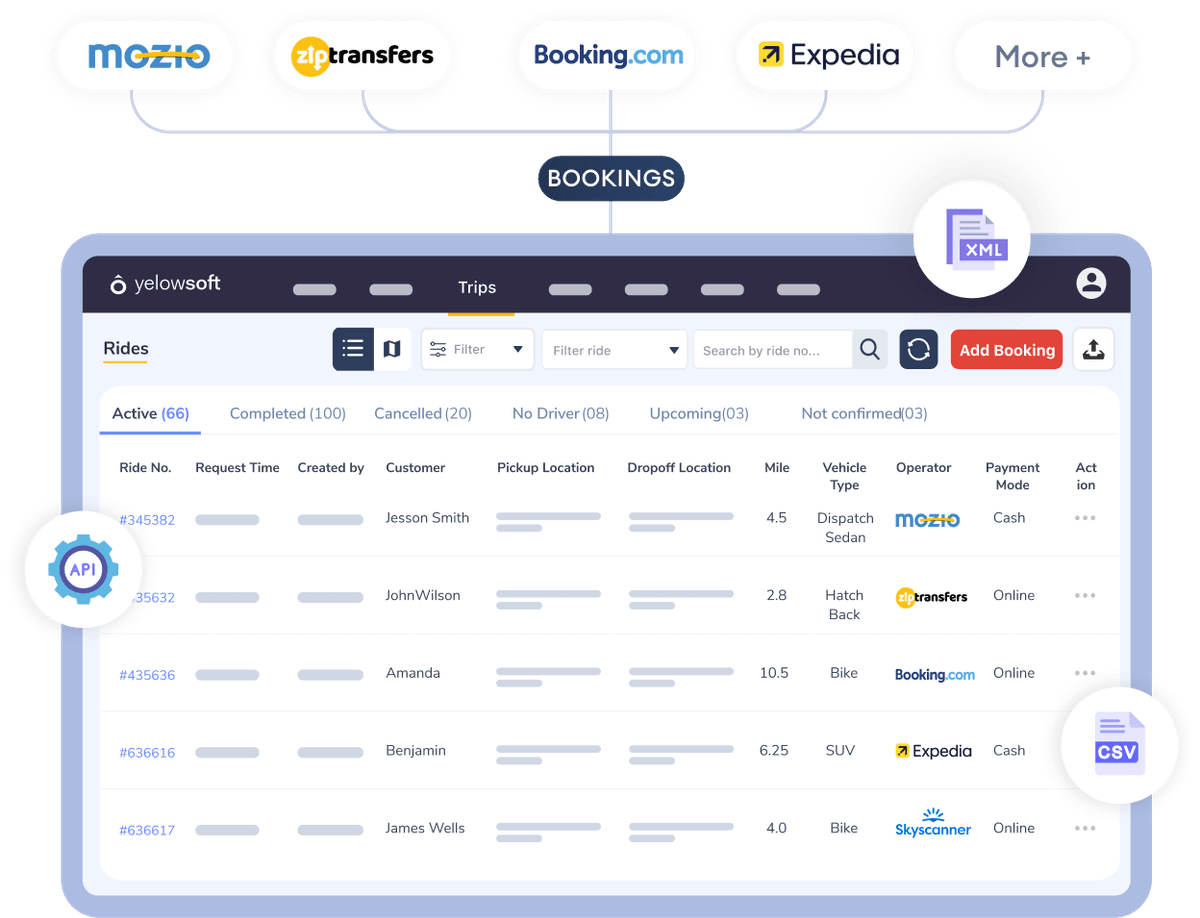Open actions menu for Jesson Smith's ride
1200x918 pixels.
click(1085, 517)
